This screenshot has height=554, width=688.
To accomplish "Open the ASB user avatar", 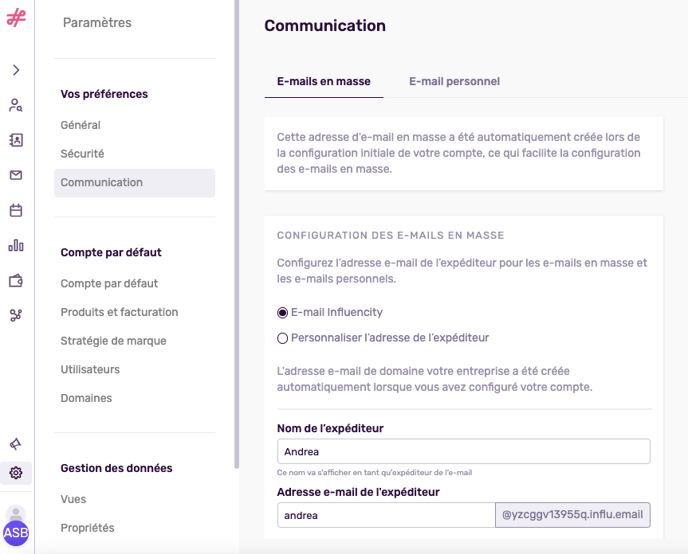I will (16, 533).
